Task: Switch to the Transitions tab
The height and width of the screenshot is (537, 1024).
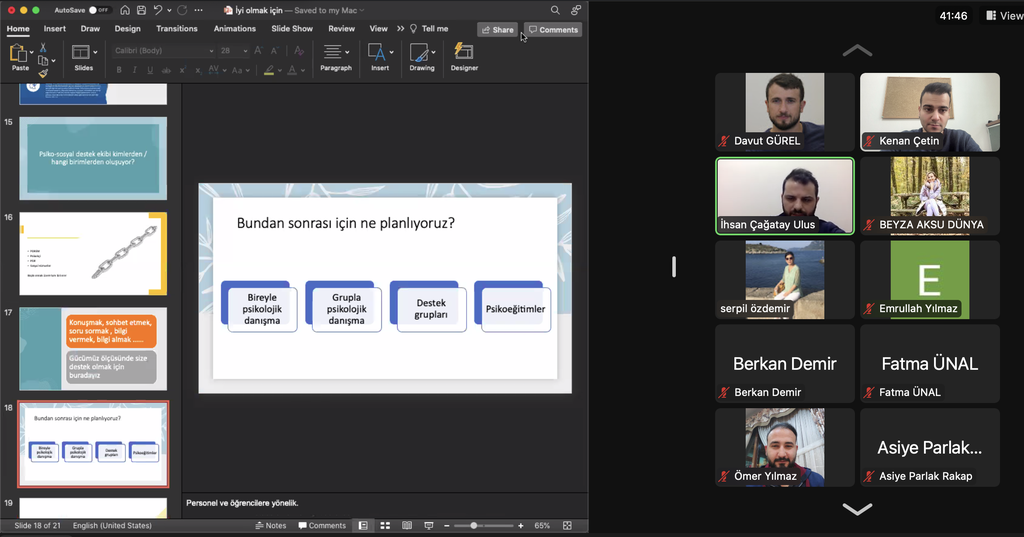Action: [x=177, y=29]
